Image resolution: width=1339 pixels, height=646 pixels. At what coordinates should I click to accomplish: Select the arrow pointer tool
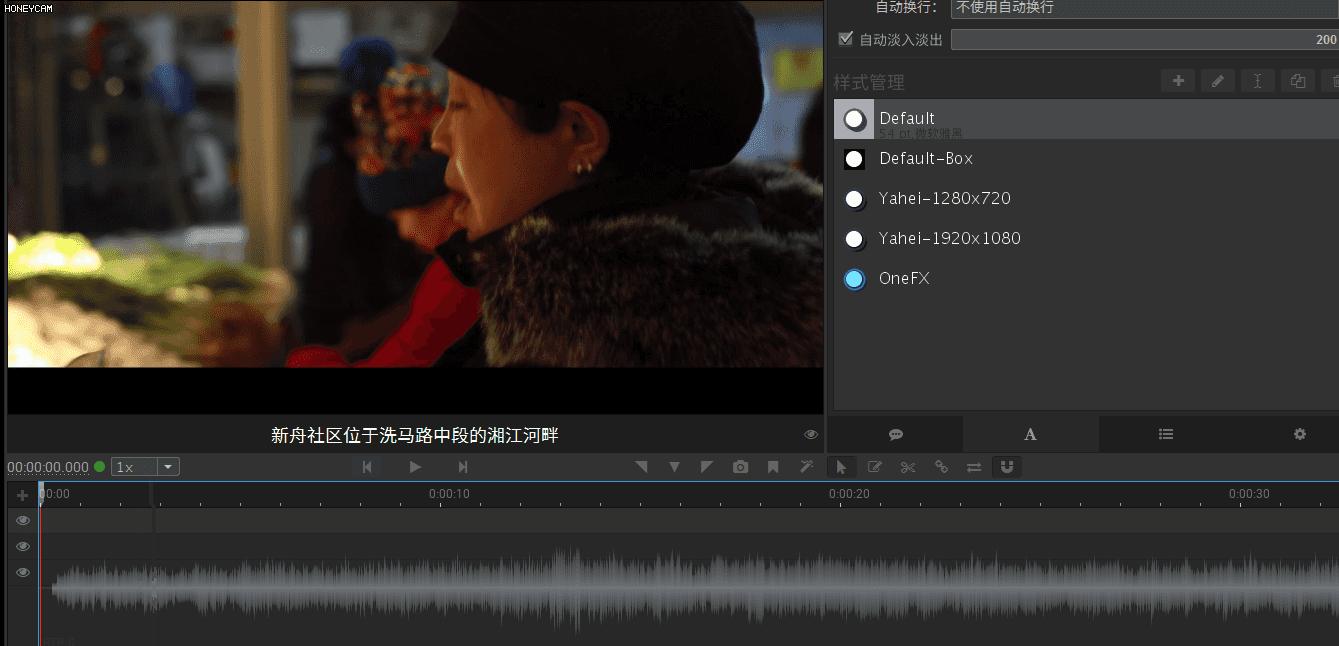841,467
